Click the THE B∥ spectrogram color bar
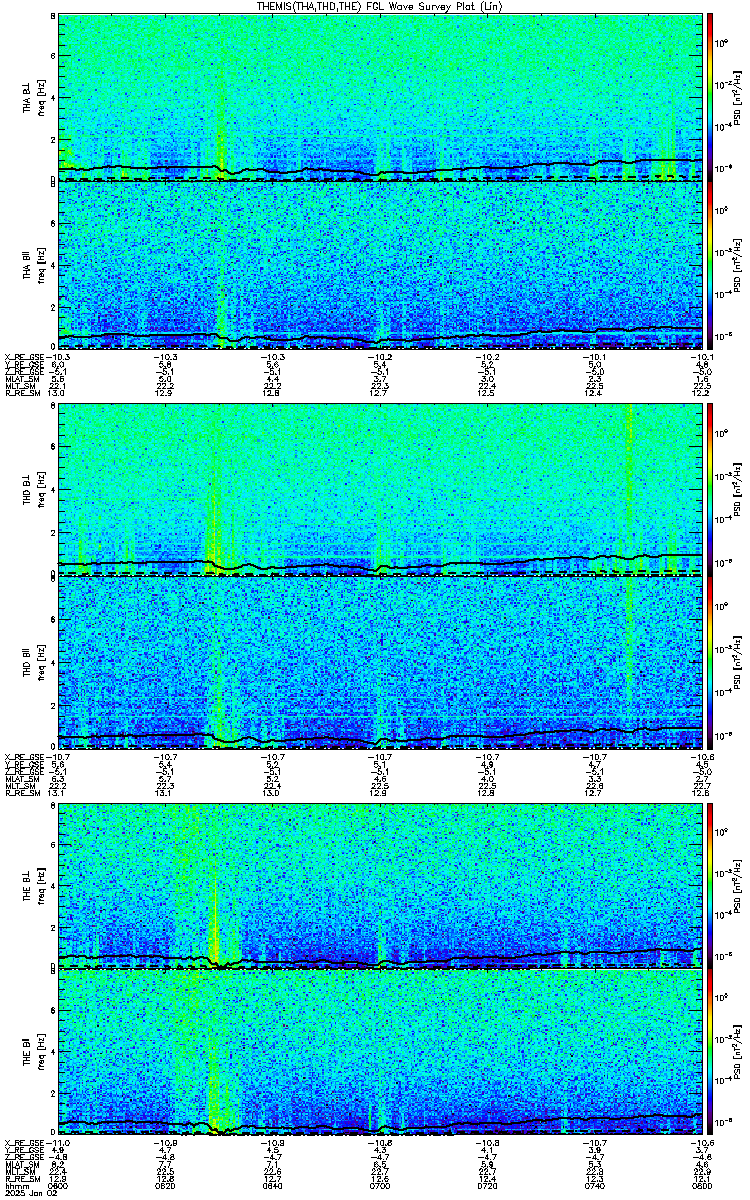The image size is (750, 1200). pyautogui.click(x=710, y=1052)
